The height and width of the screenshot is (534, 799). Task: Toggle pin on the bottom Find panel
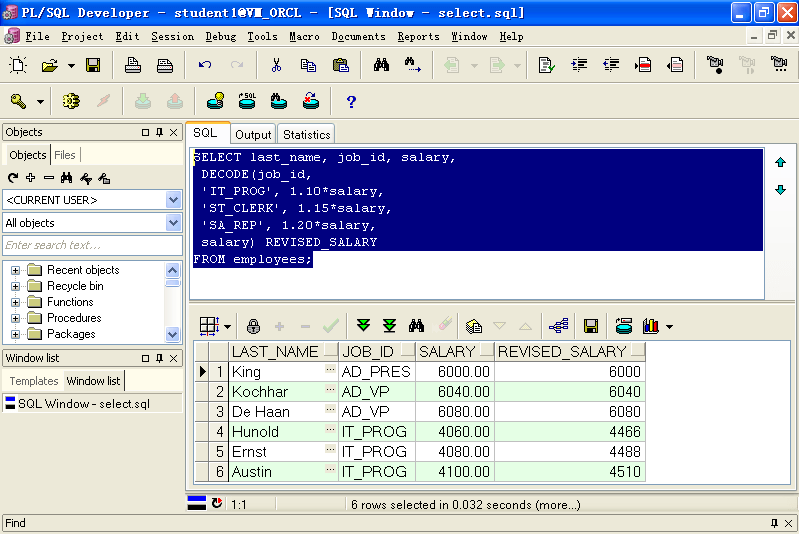pyautogui.click(x=773, y=523)
